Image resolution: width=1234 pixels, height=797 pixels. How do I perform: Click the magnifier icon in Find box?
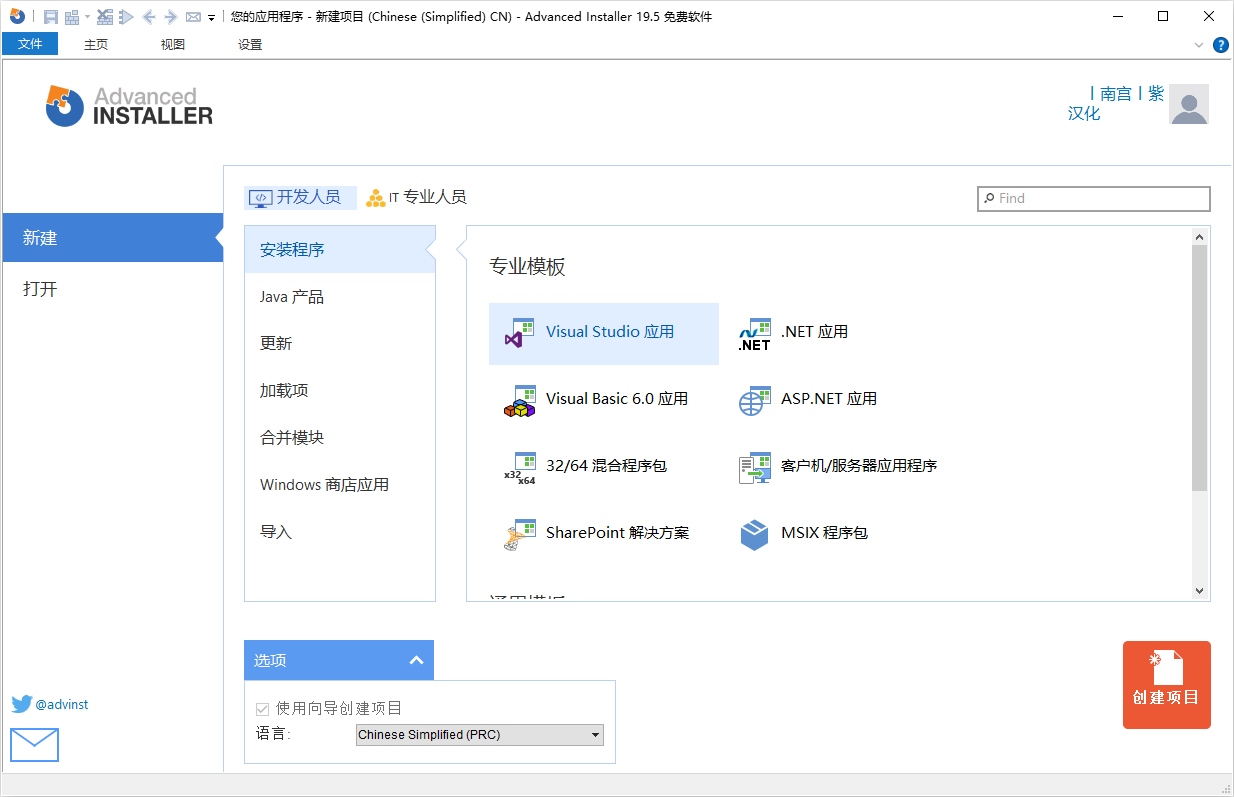(x=989, y=198)
